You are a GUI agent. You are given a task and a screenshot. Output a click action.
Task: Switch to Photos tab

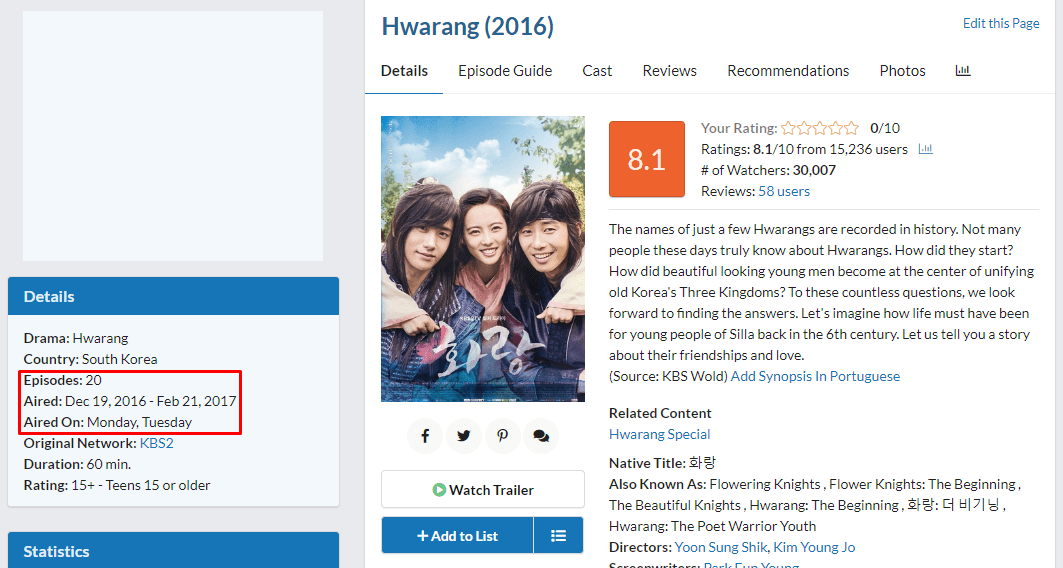click(x=902, y=71)
